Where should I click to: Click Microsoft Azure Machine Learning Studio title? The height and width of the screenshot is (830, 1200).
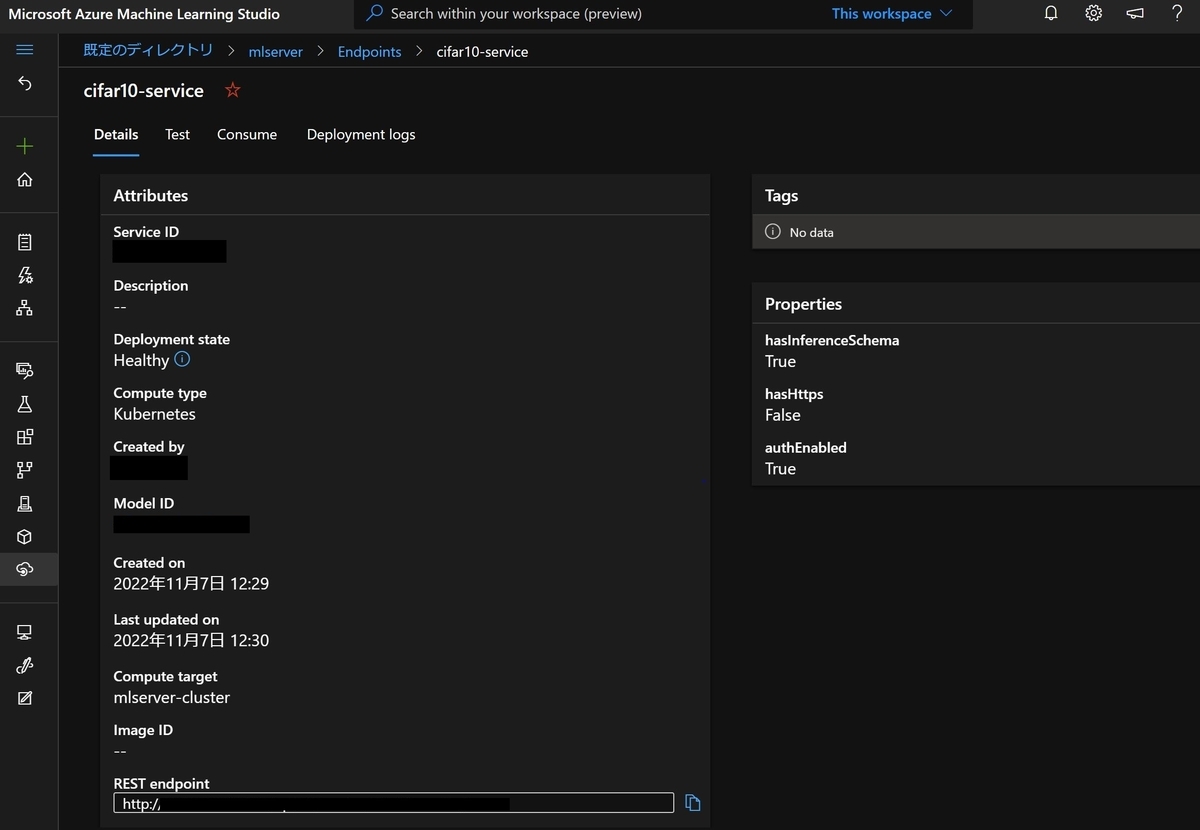coord(144,14)
